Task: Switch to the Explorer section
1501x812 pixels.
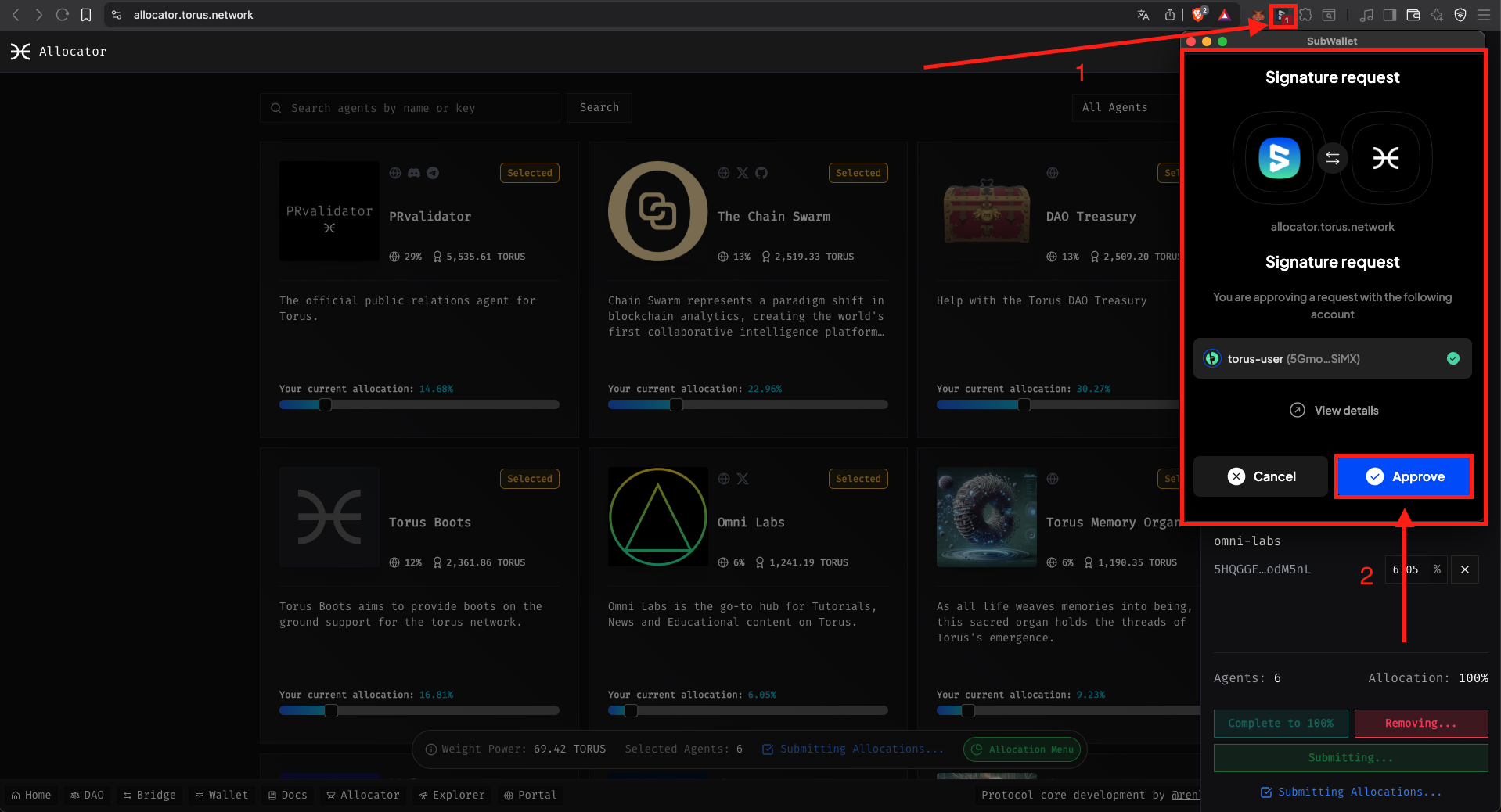Action: pyautogui.click(x=452, y=795)
